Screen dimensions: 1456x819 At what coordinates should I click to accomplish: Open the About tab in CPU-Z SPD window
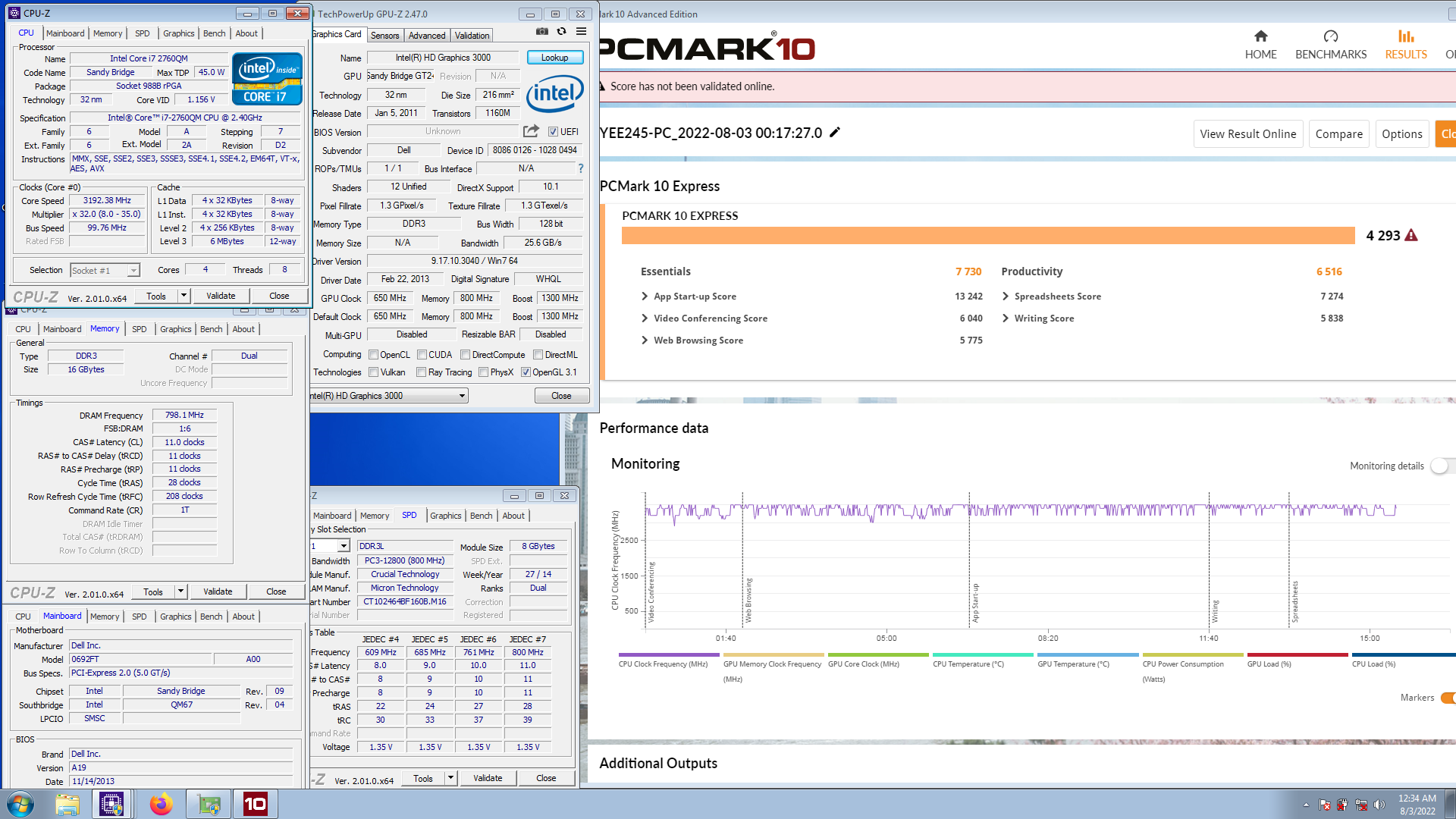click(x=513, y=516)
